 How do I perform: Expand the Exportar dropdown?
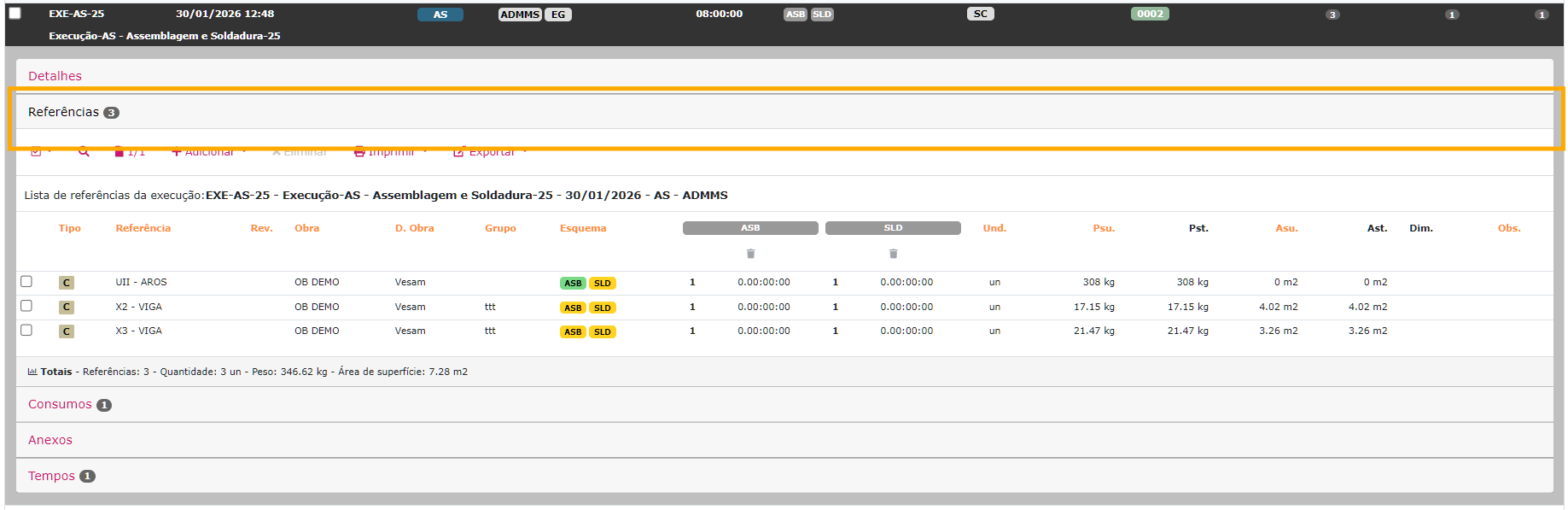[x=491, y=153]
